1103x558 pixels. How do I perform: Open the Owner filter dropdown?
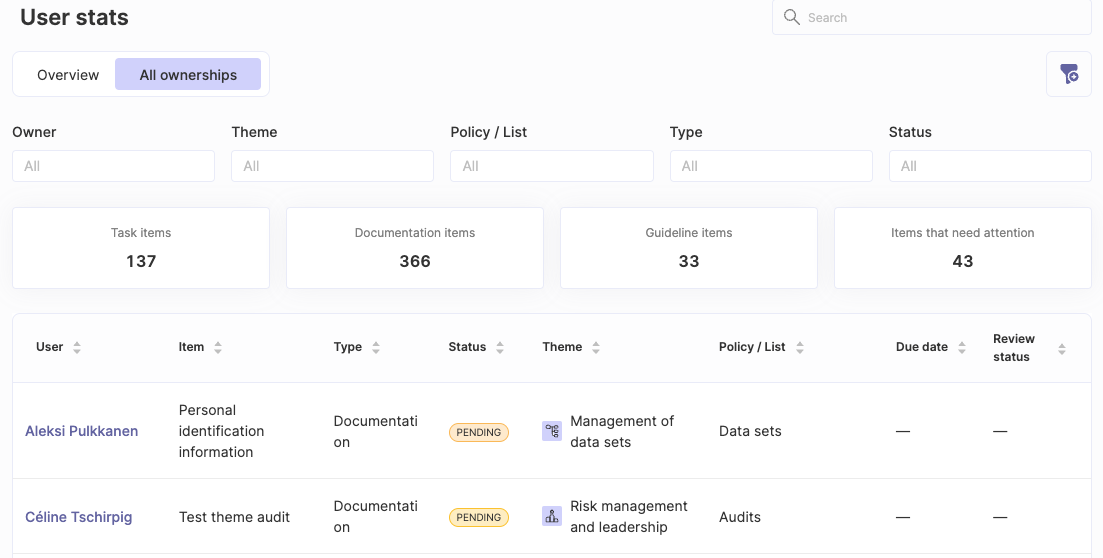pos(113,166)
